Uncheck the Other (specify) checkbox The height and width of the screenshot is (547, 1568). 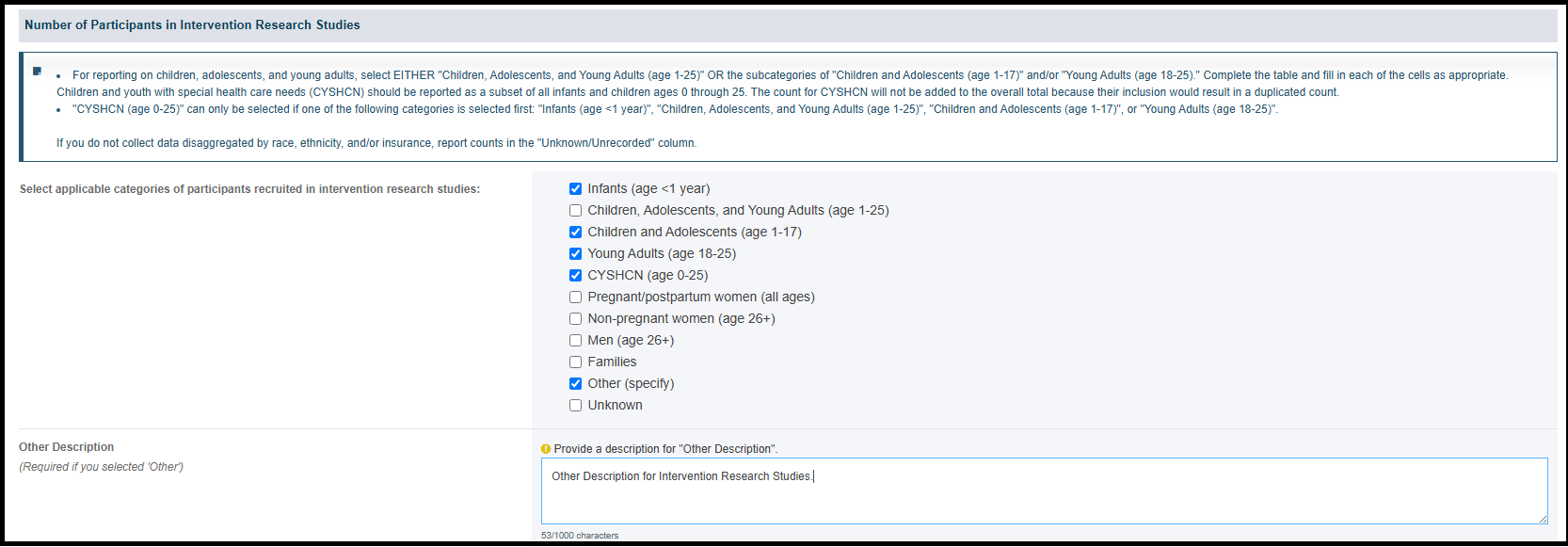[x=575, y=383]
